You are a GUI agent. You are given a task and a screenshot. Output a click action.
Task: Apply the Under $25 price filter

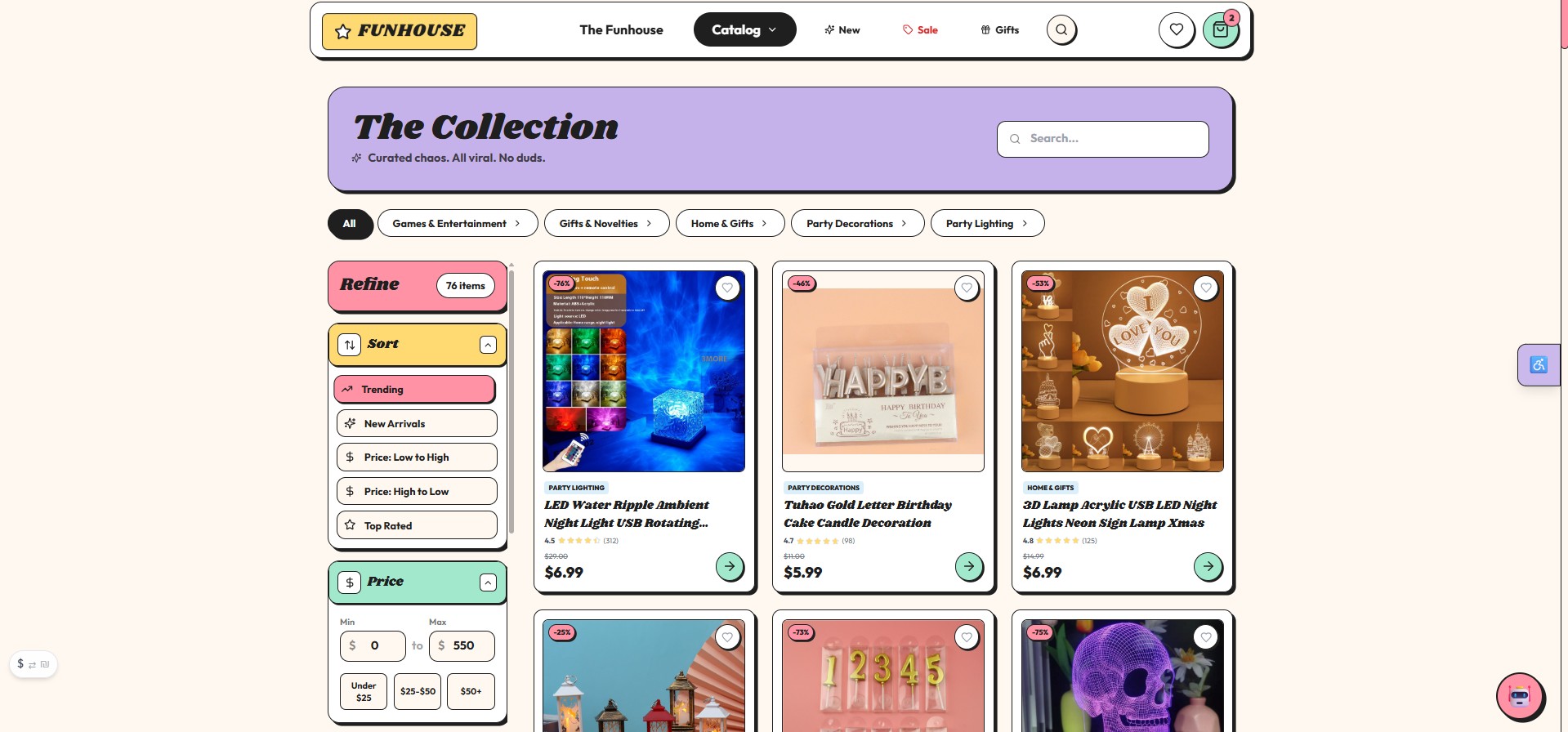pos(364,691)
